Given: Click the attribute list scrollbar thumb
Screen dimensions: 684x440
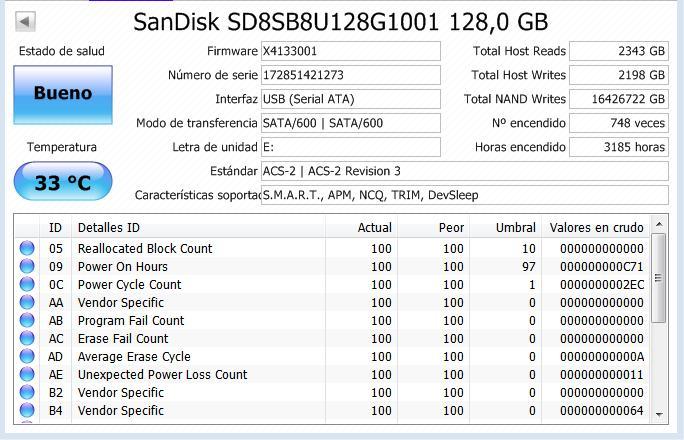Looking at the screenshot, I should point(659,278).
